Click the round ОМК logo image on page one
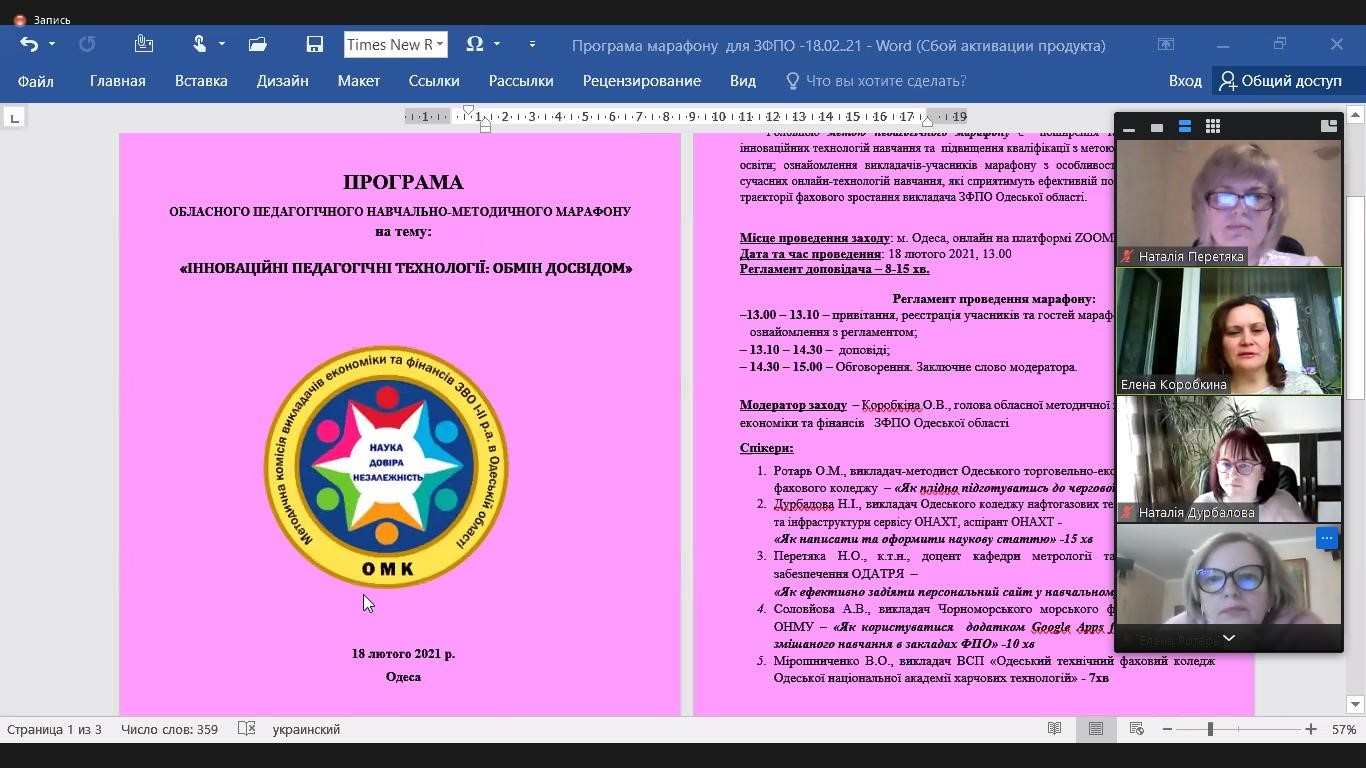1366x768 pixels. pos(386,467)
